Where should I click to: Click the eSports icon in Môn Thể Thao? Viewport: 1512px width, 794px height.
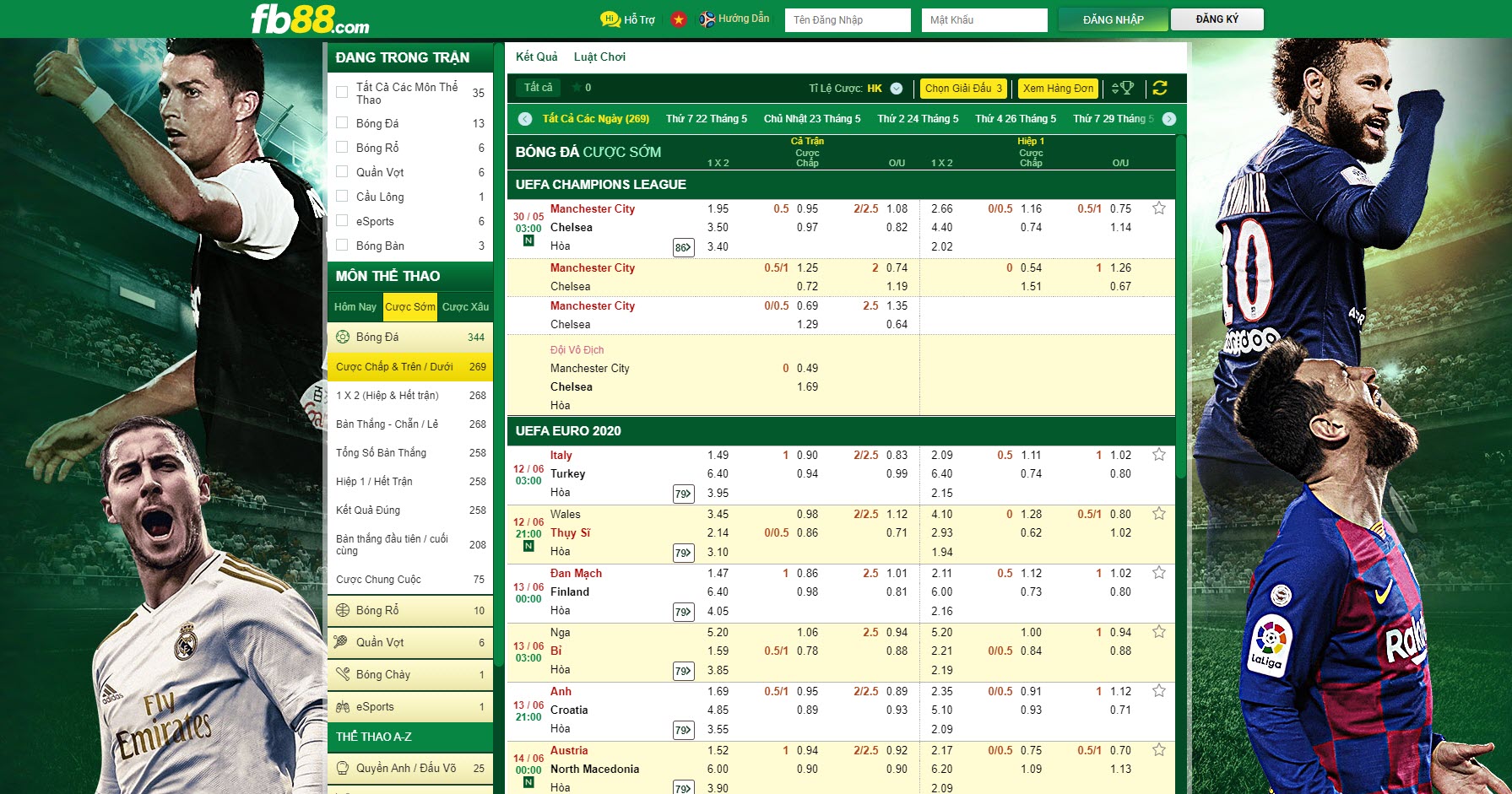[x=343, y=706]
